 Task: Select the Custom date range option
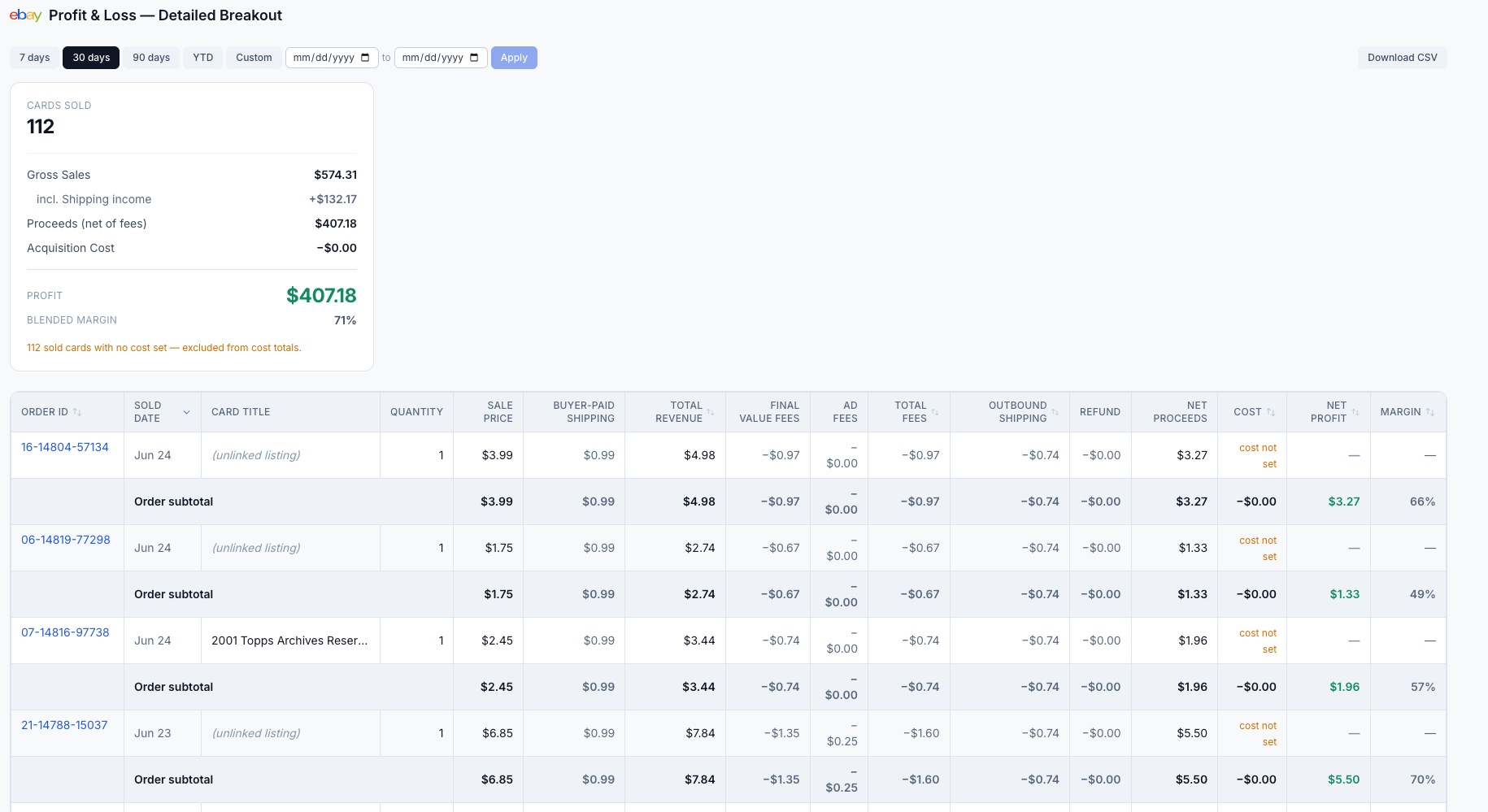click(254, 58)
